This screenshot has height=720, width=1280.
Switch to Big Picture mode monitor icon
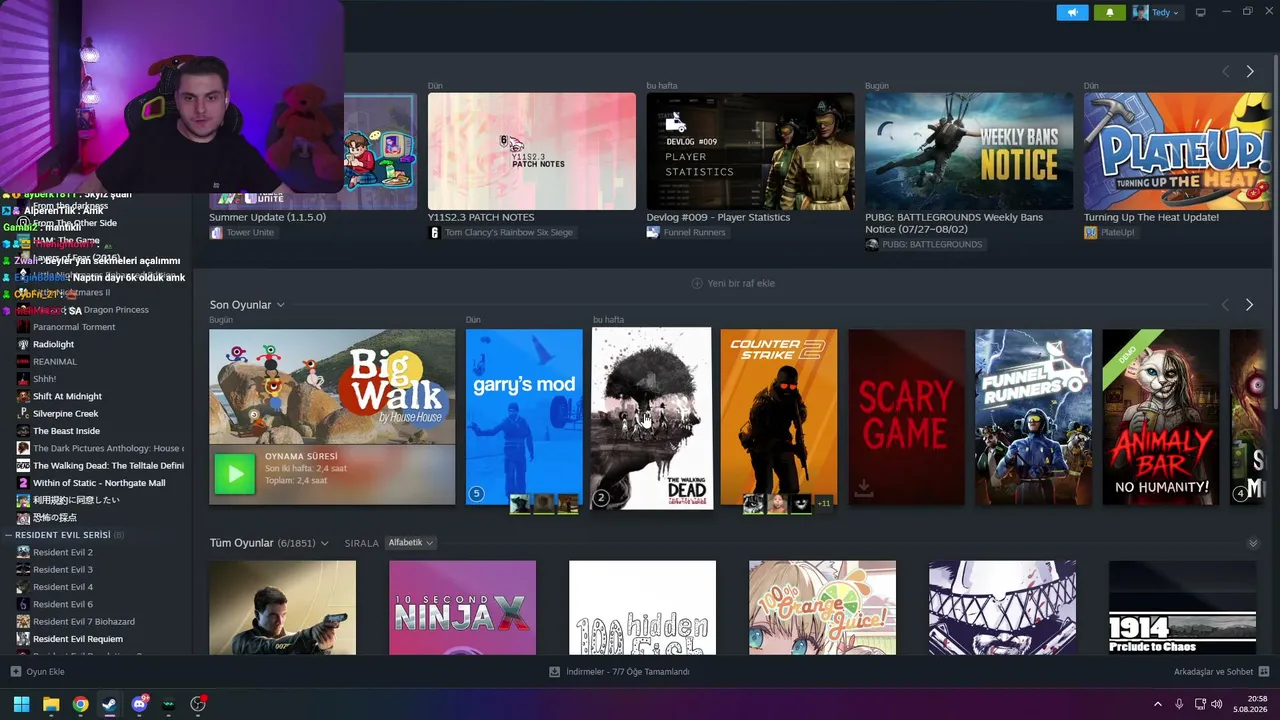pos(1200,12)
